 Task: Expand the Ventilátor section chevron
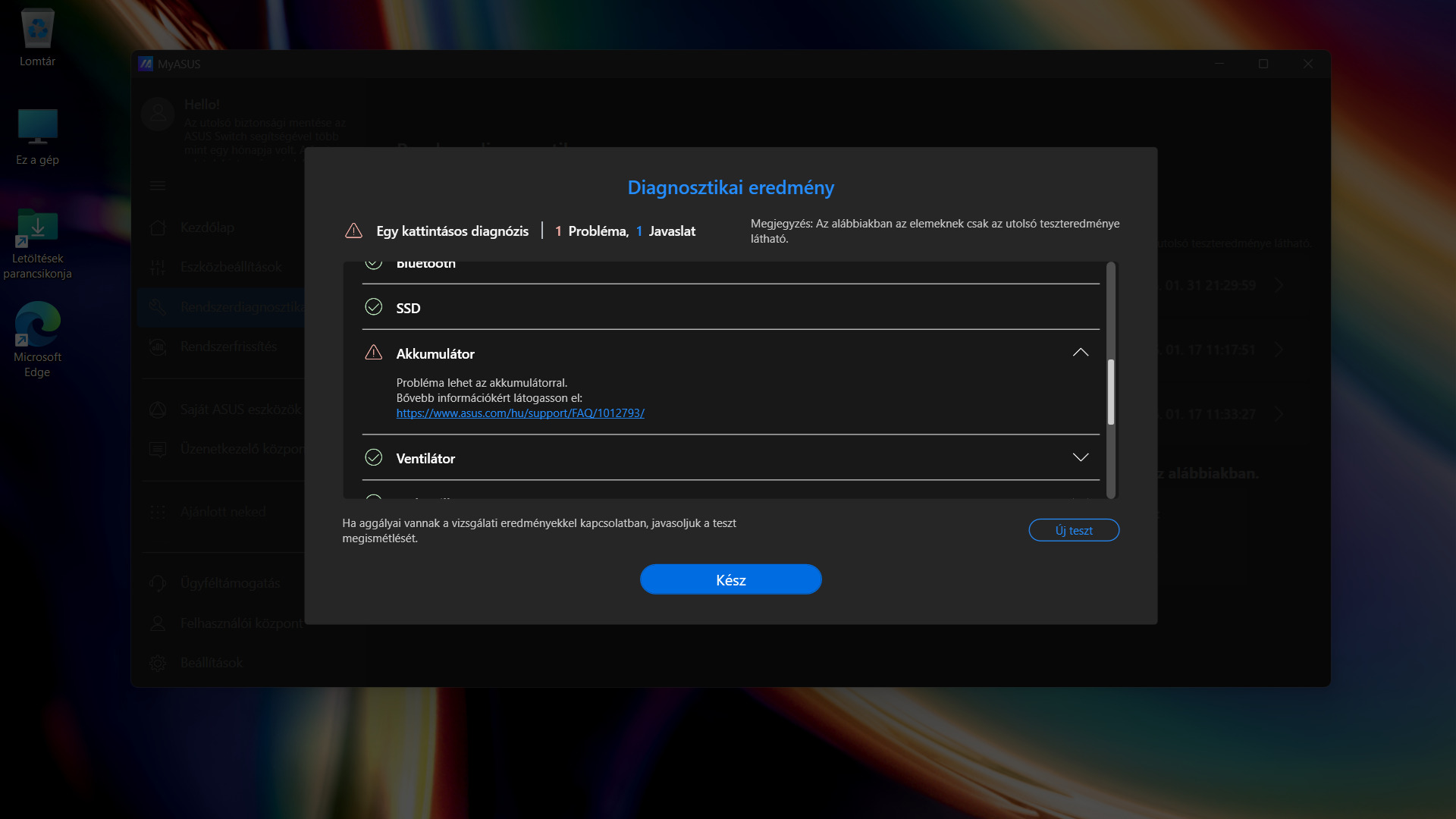pos(1080,457)
